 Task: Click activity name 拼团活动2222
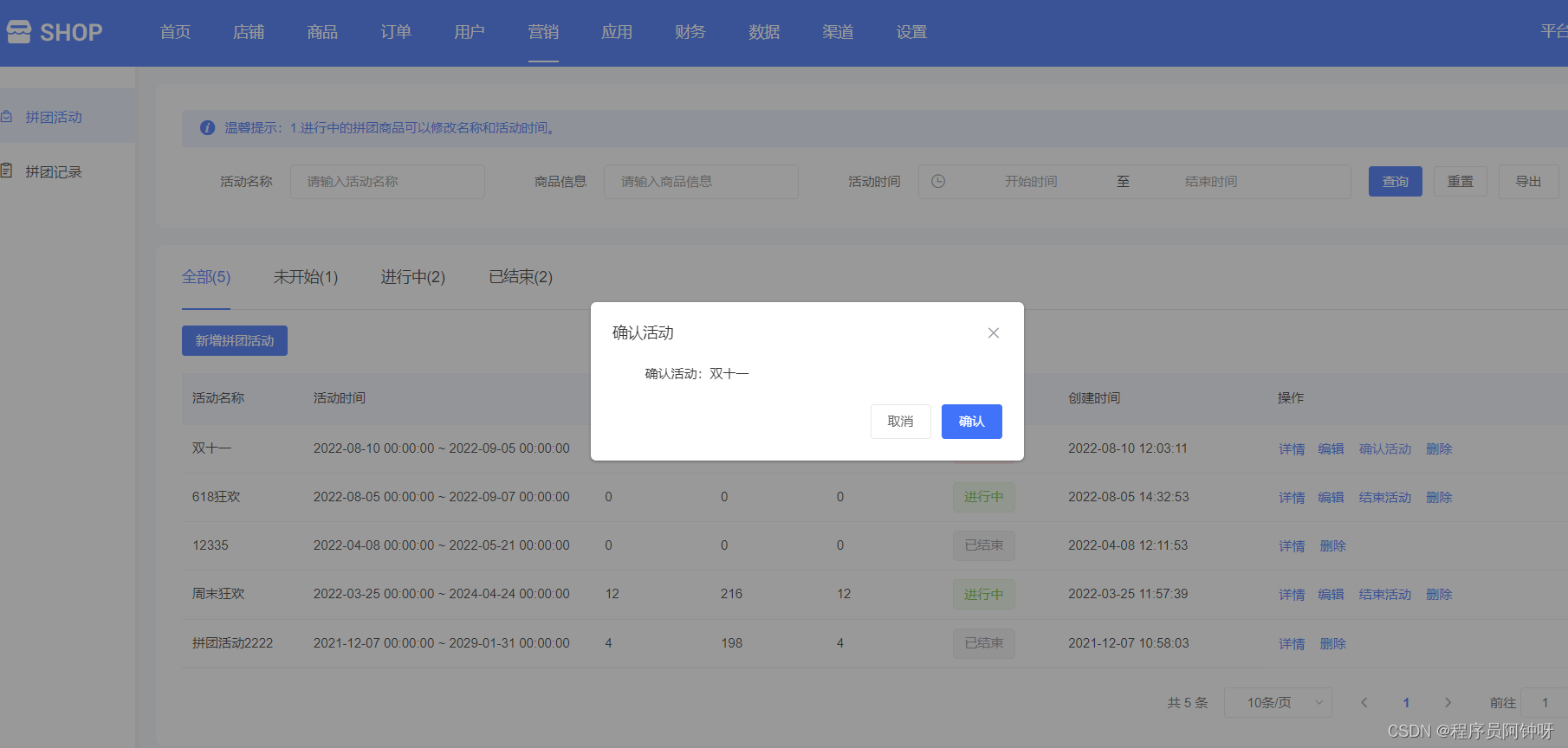pyautogui.click(x=232, y=643)
